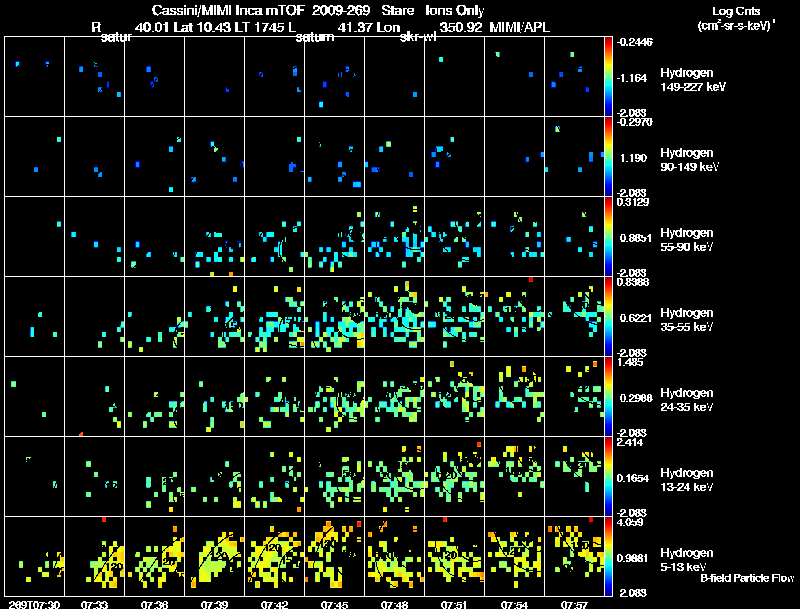
Task: Click the '07:54' time axis label
Action: click(514, 604)
